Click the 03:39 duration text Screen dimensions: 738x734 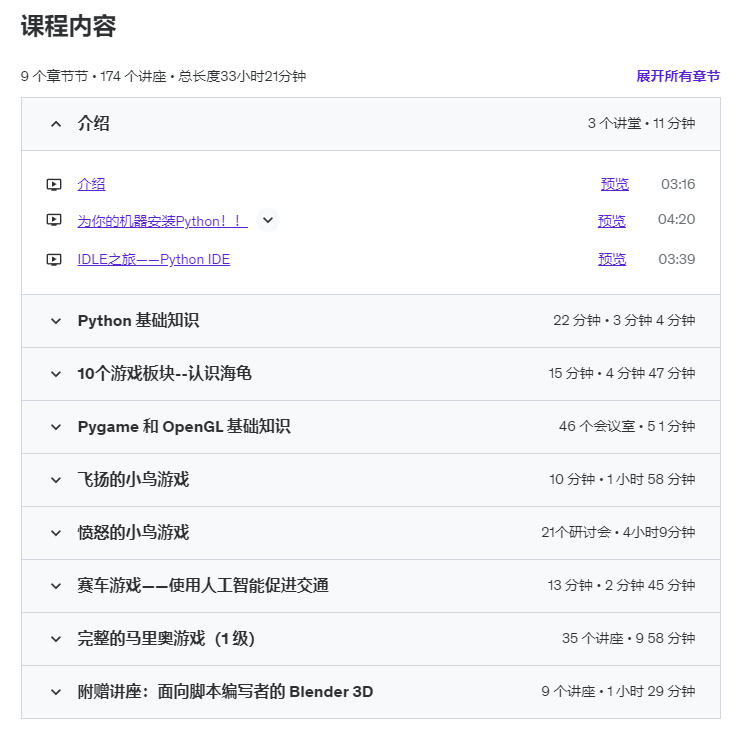pyautogui.click(x=677, y=259)
